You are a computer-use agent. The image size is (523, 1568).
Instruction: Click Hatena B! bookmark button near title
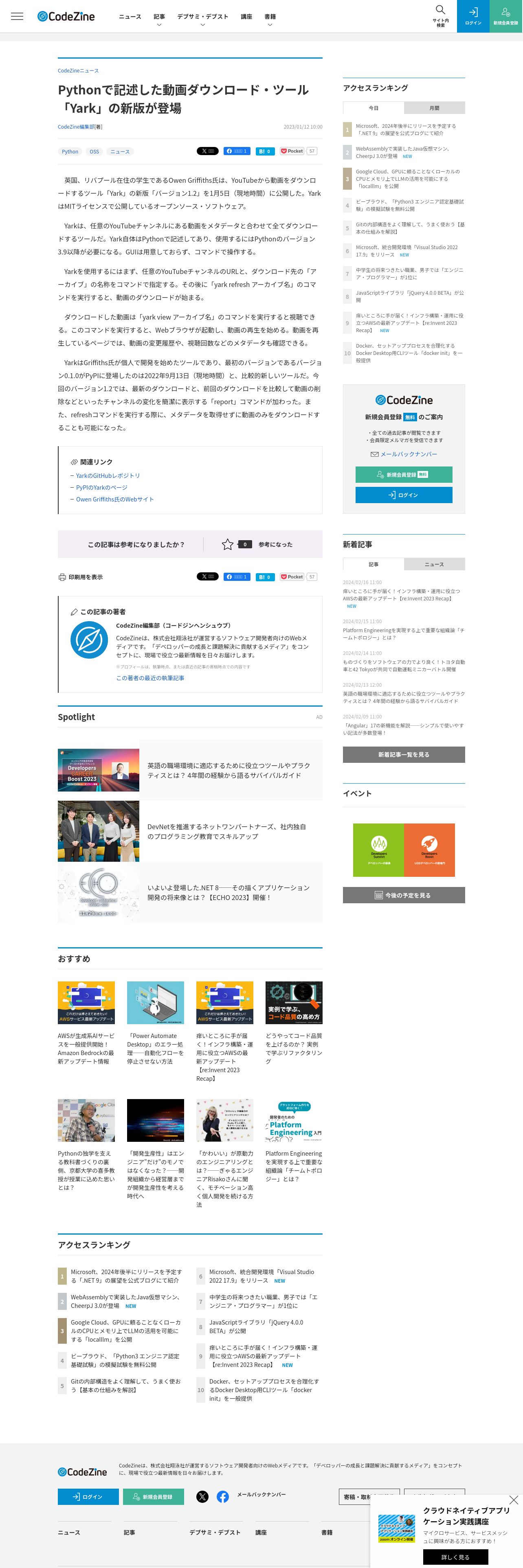pos(265,151)
